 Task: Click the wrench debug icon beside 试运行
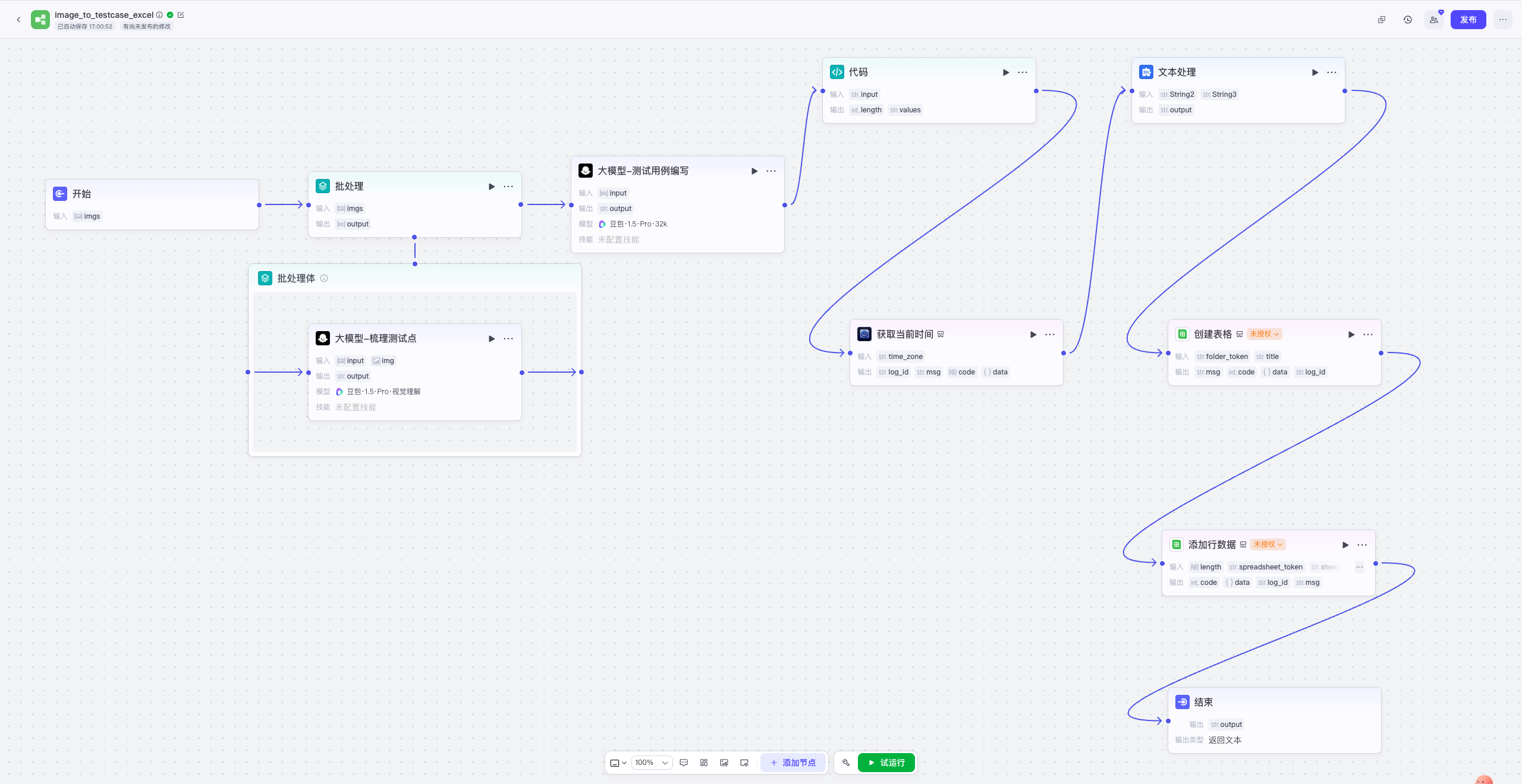[x=845, y=763]
